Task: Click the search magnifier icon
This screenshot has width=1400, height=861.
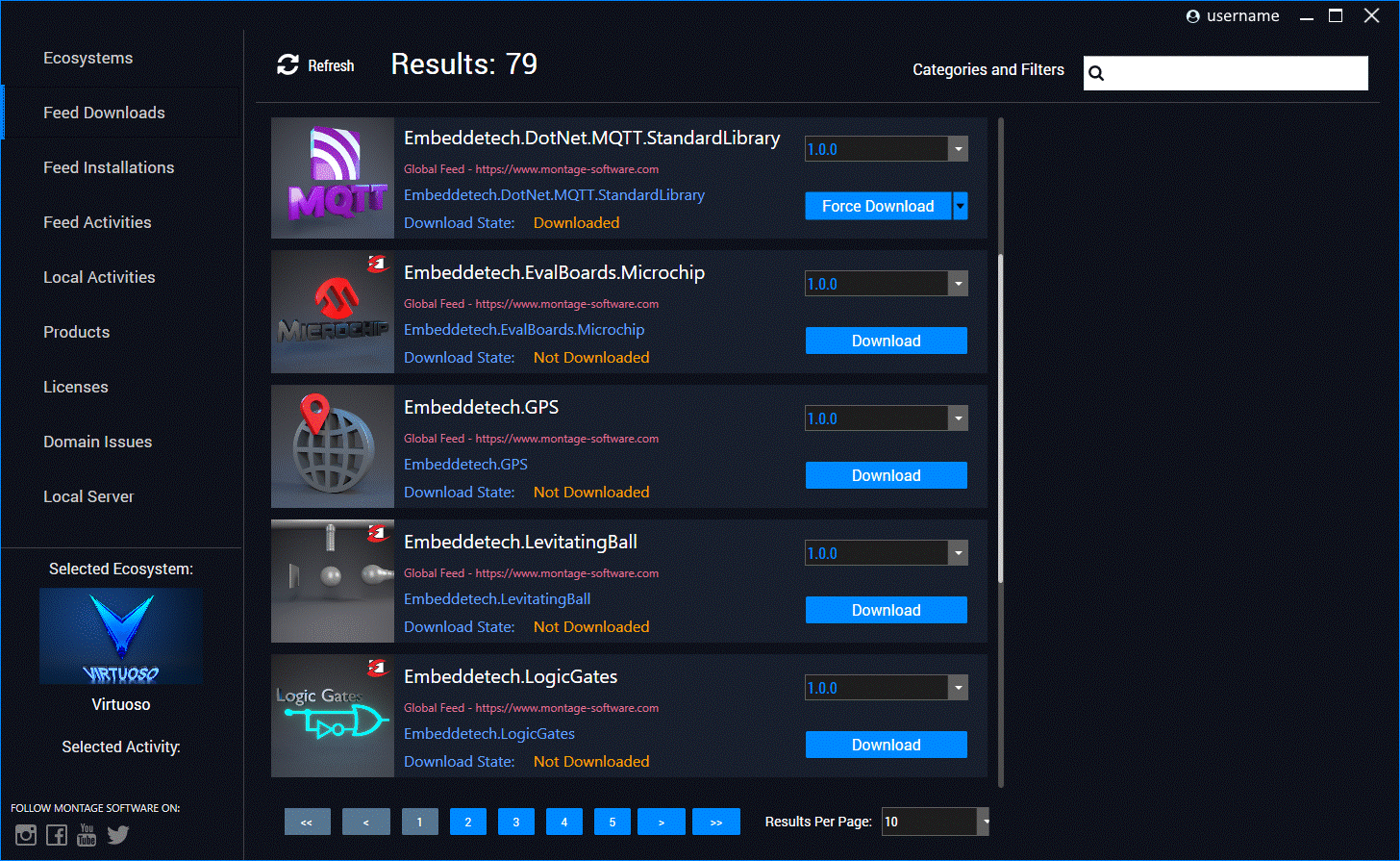Action: click(1096, 73)
